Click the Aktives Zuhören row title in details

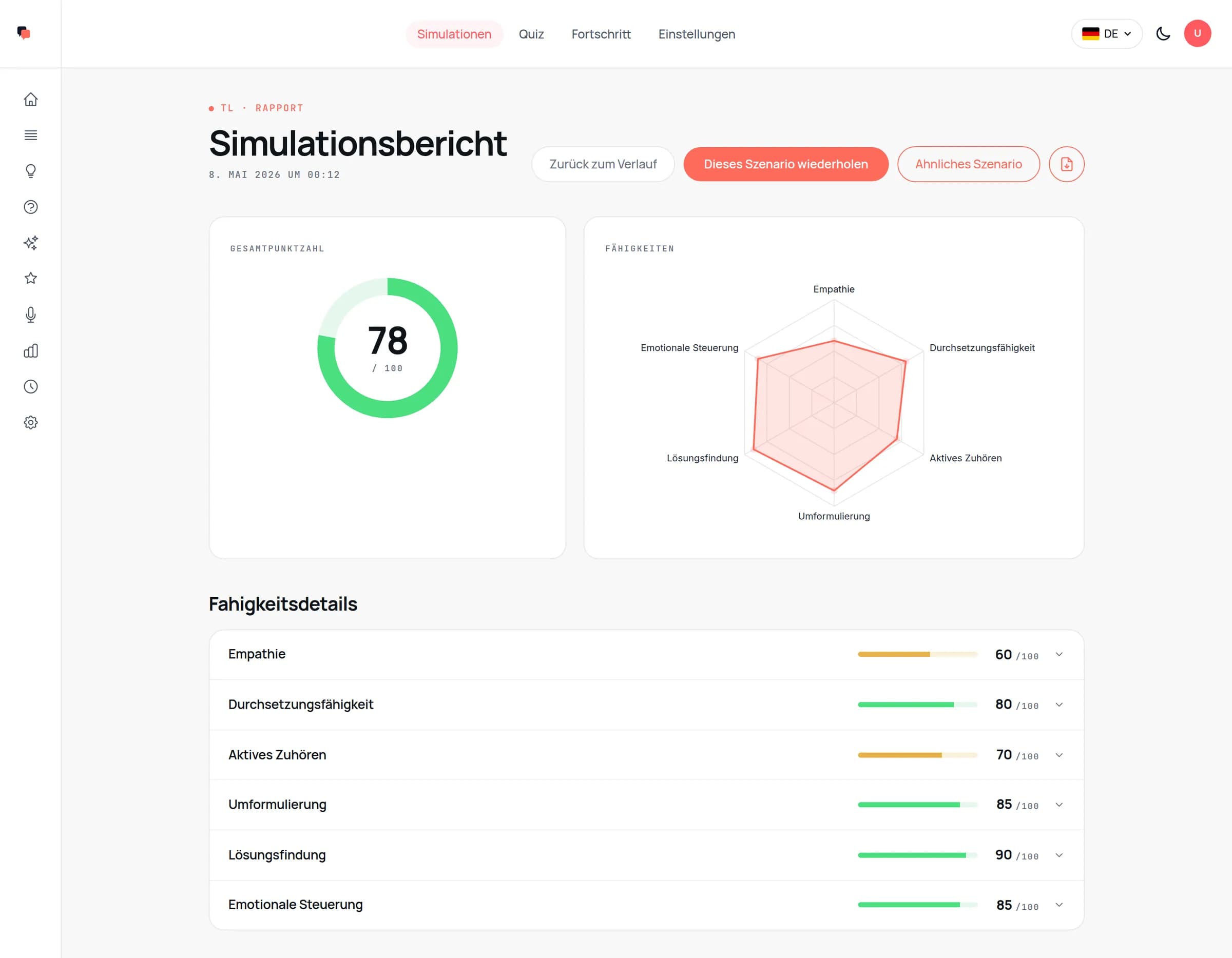point(277,754)
